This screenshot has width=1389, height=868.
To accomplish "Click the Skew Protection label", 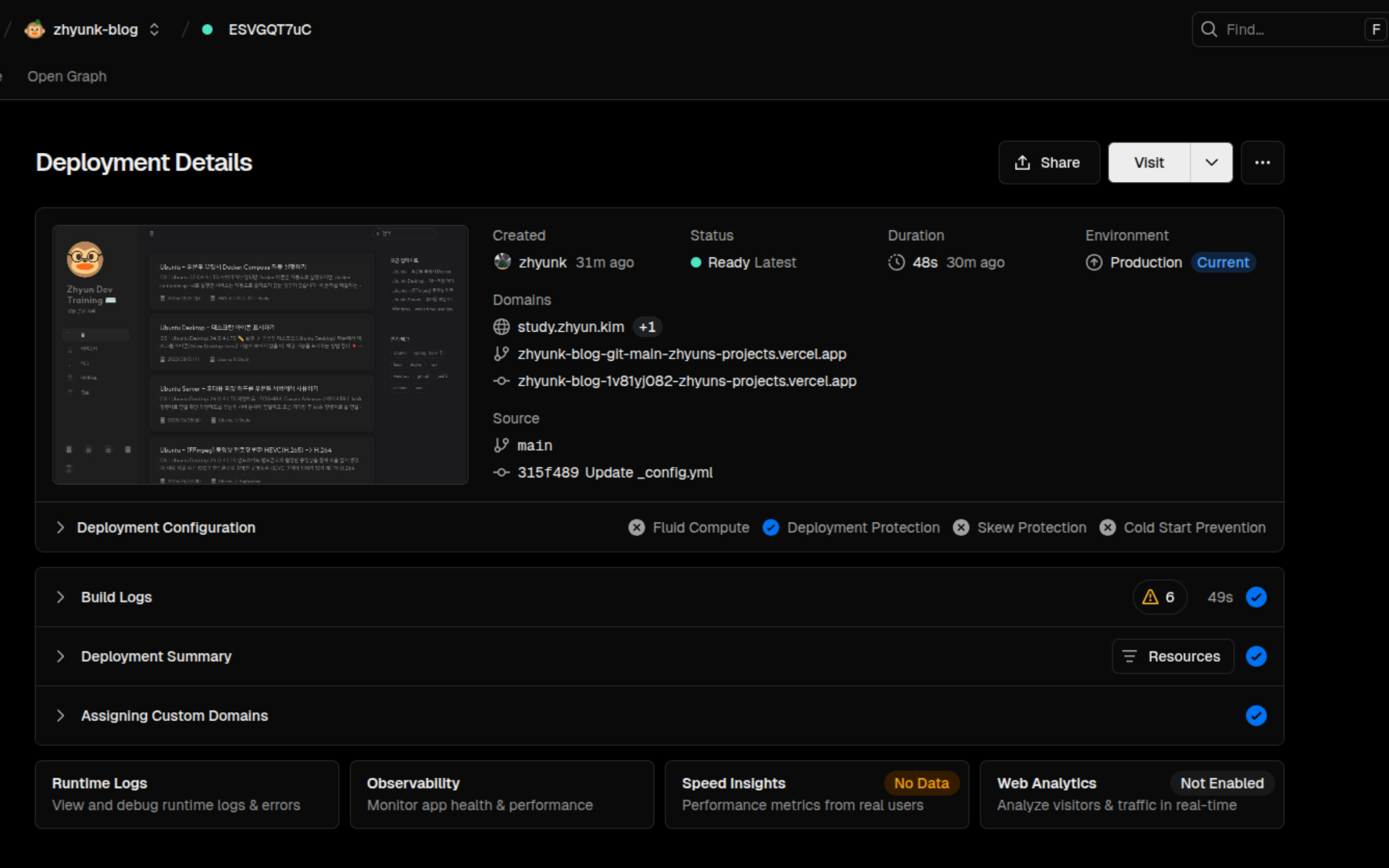I will [x=1032, y=527].
